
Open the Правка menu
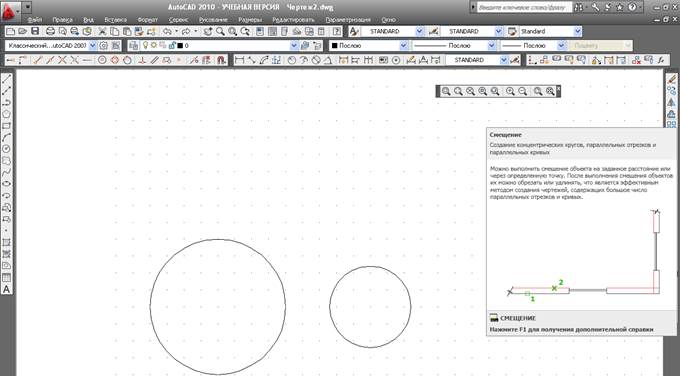(62, 20)
